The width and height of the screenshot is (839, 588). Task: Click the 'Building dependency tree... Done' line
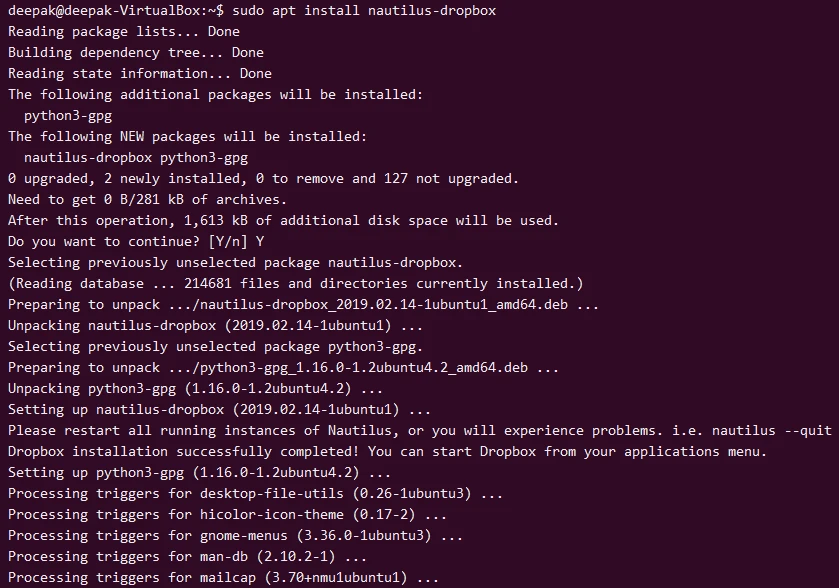pyautogui.click(x=136, y=52)
